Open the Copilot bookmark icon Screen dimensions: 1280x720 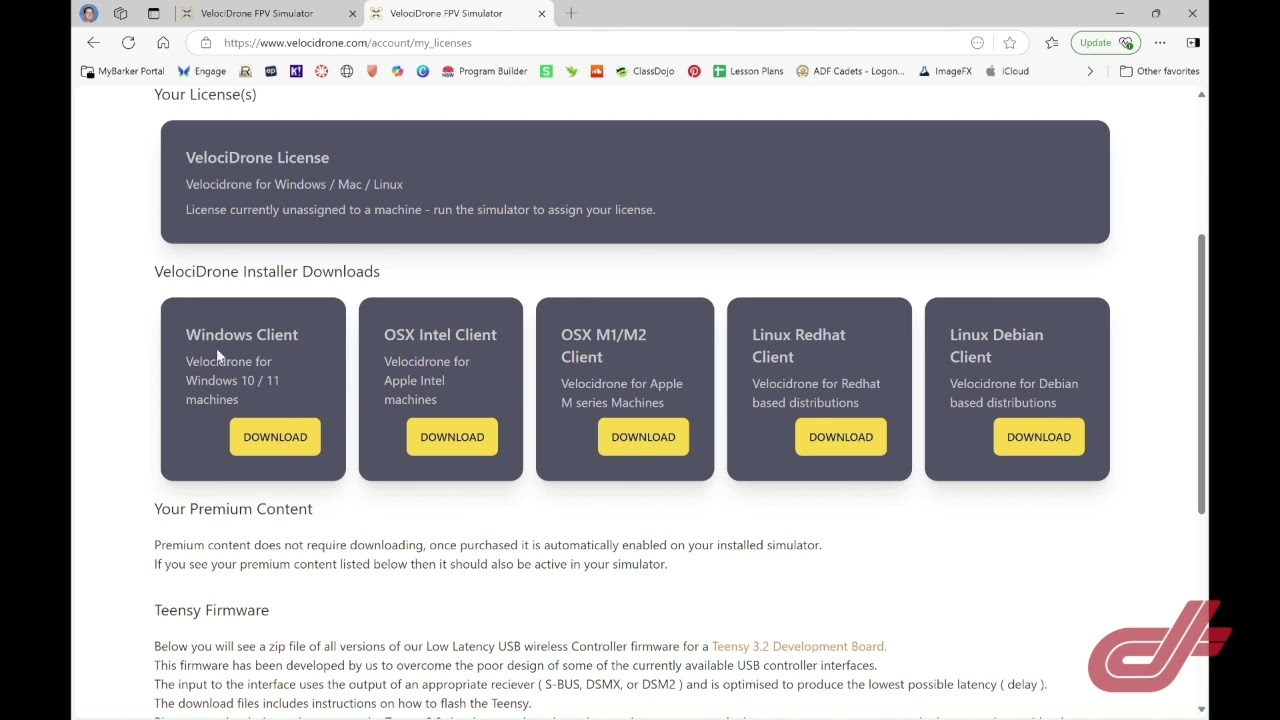click(x=397, y=71)
